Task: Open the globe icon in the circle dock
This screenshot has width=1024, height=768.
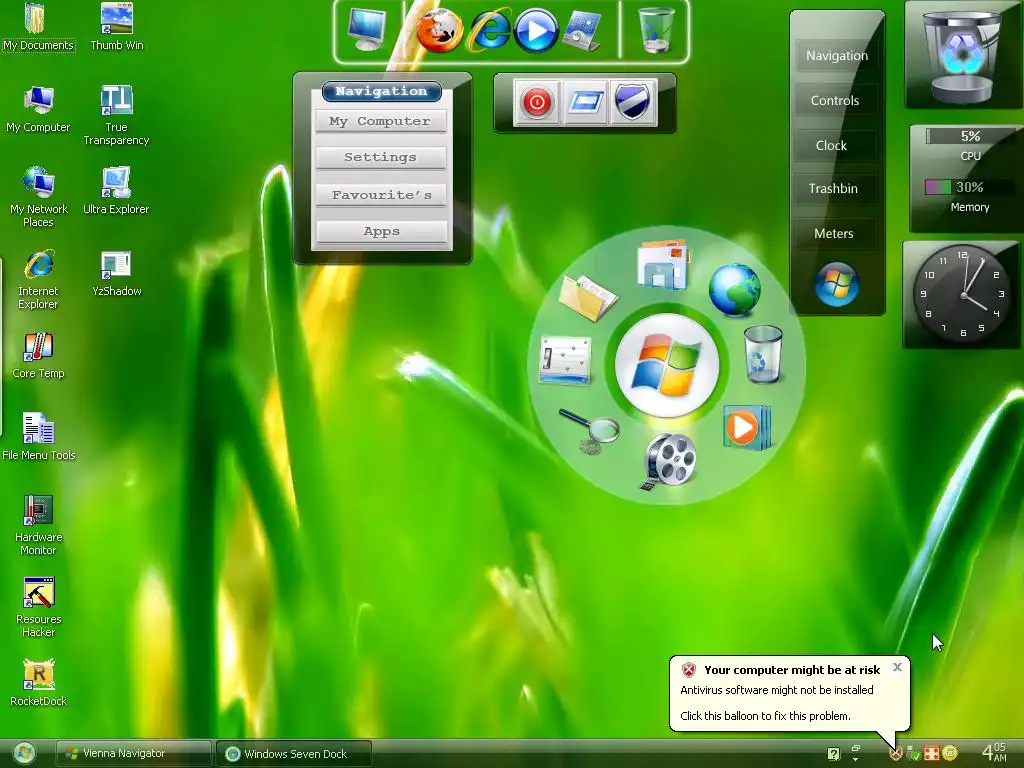Action: (735, 289)
